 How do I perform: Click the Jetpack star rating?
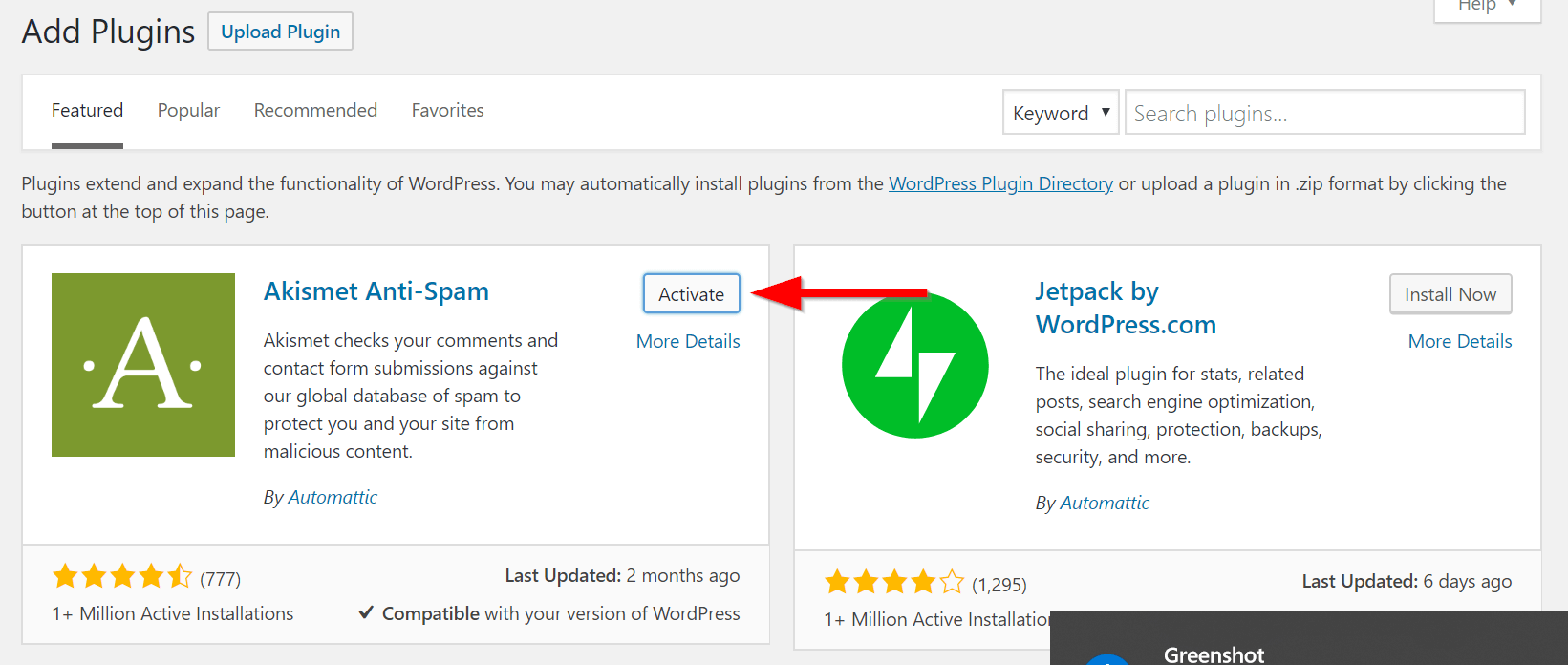[x=894, y=582]
